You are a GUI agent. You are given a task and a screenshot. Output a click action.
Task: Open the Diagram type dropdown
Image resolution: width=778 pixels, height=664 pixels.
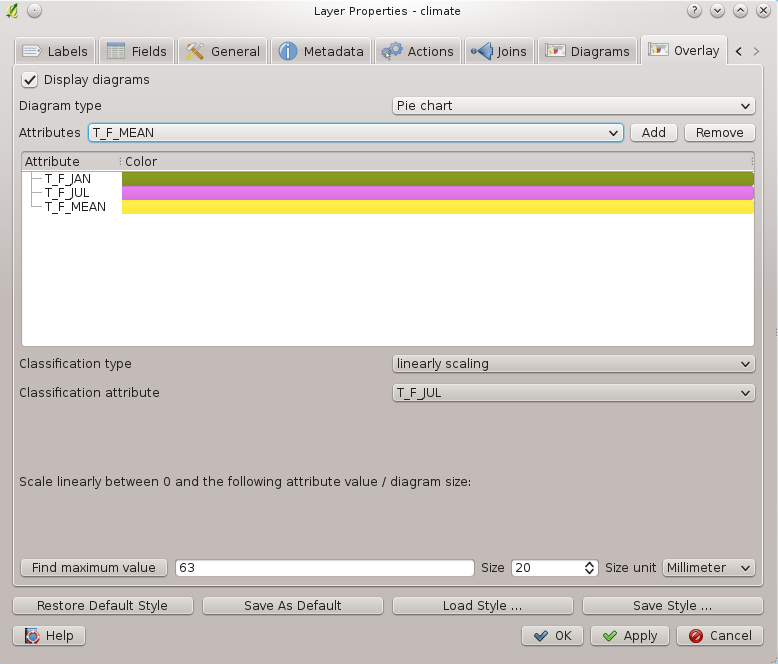(573, 106)
